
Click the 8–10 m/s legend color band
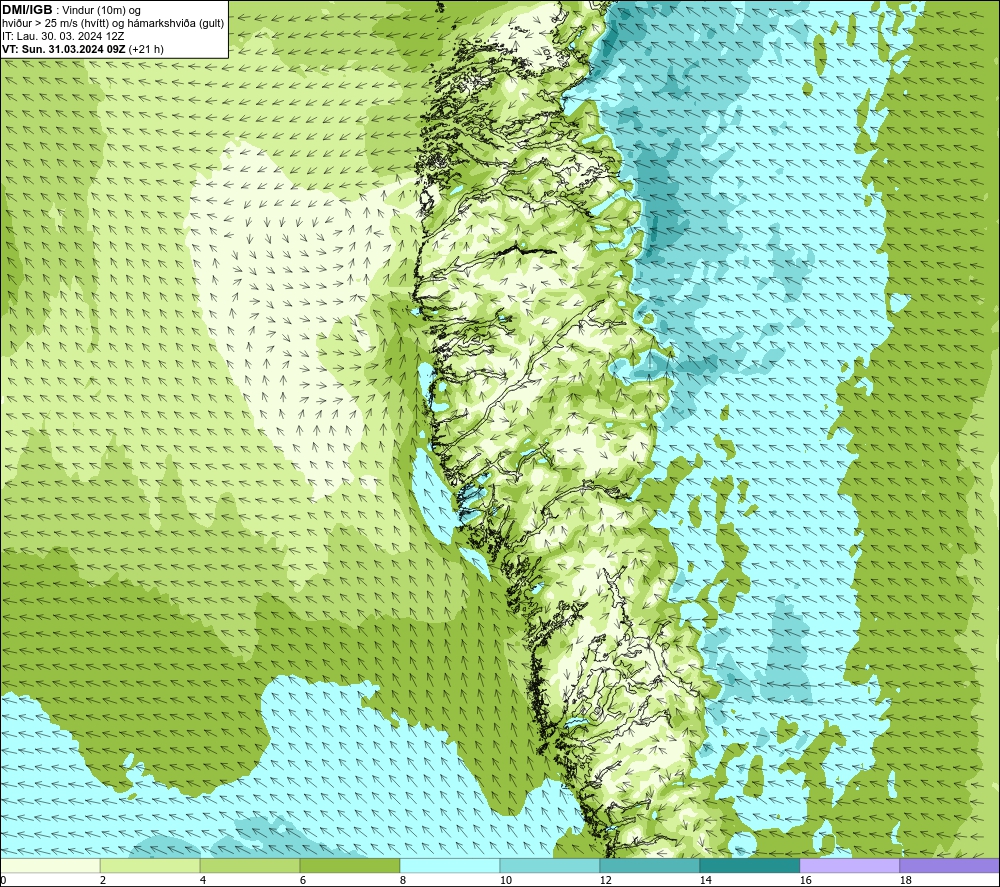click(450, 865)
